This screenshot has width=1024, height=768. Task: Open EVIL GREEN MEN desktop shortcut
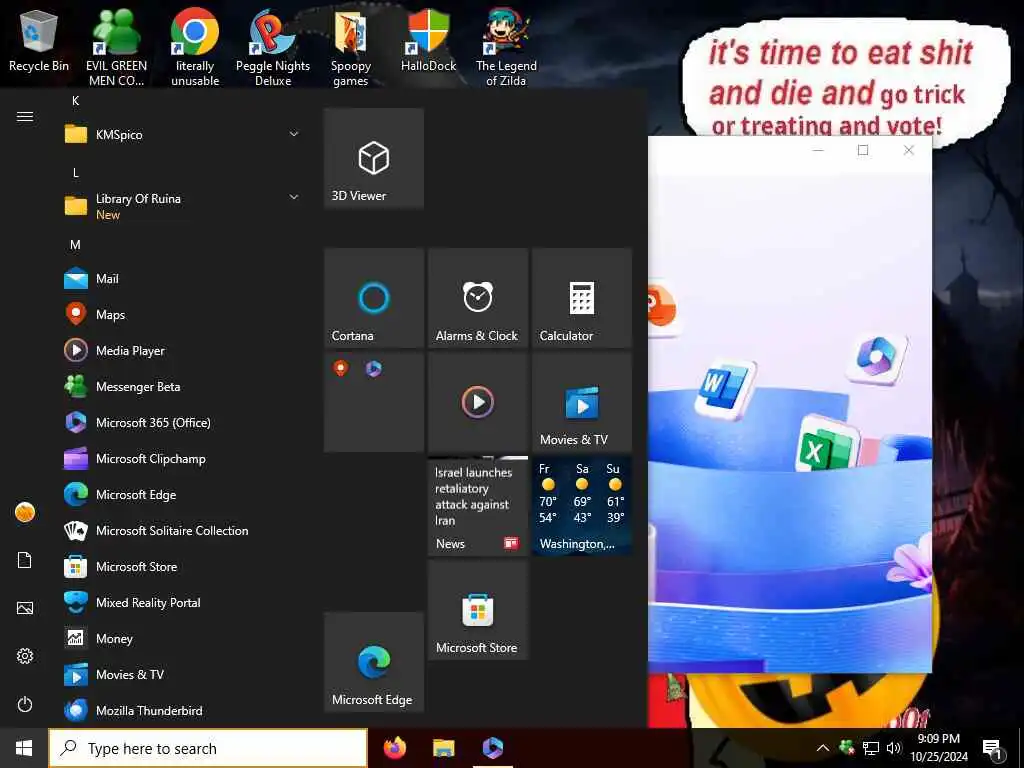point(116,47)
